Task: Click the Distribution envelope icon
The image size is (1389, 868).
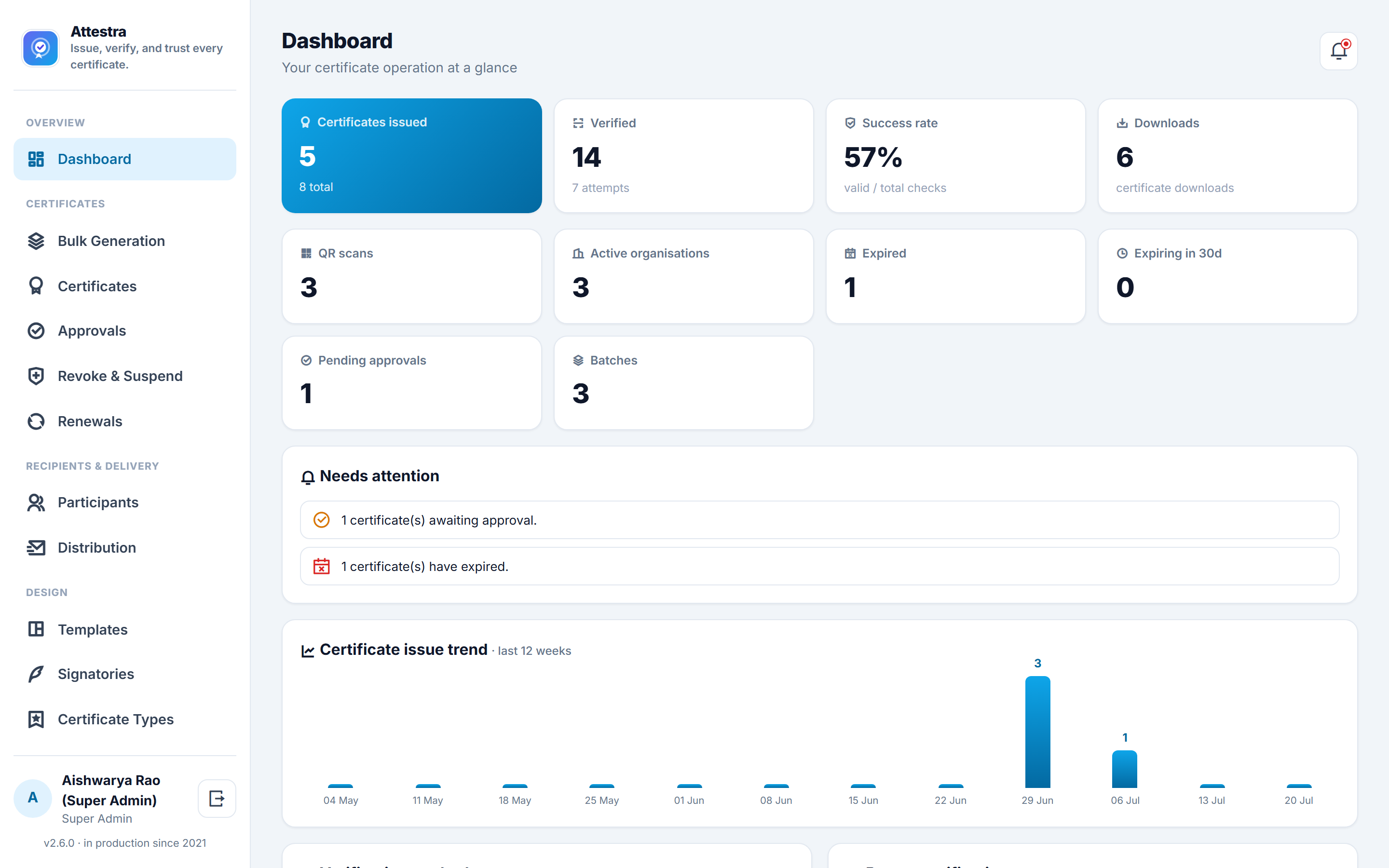Action: coord(36,548)
